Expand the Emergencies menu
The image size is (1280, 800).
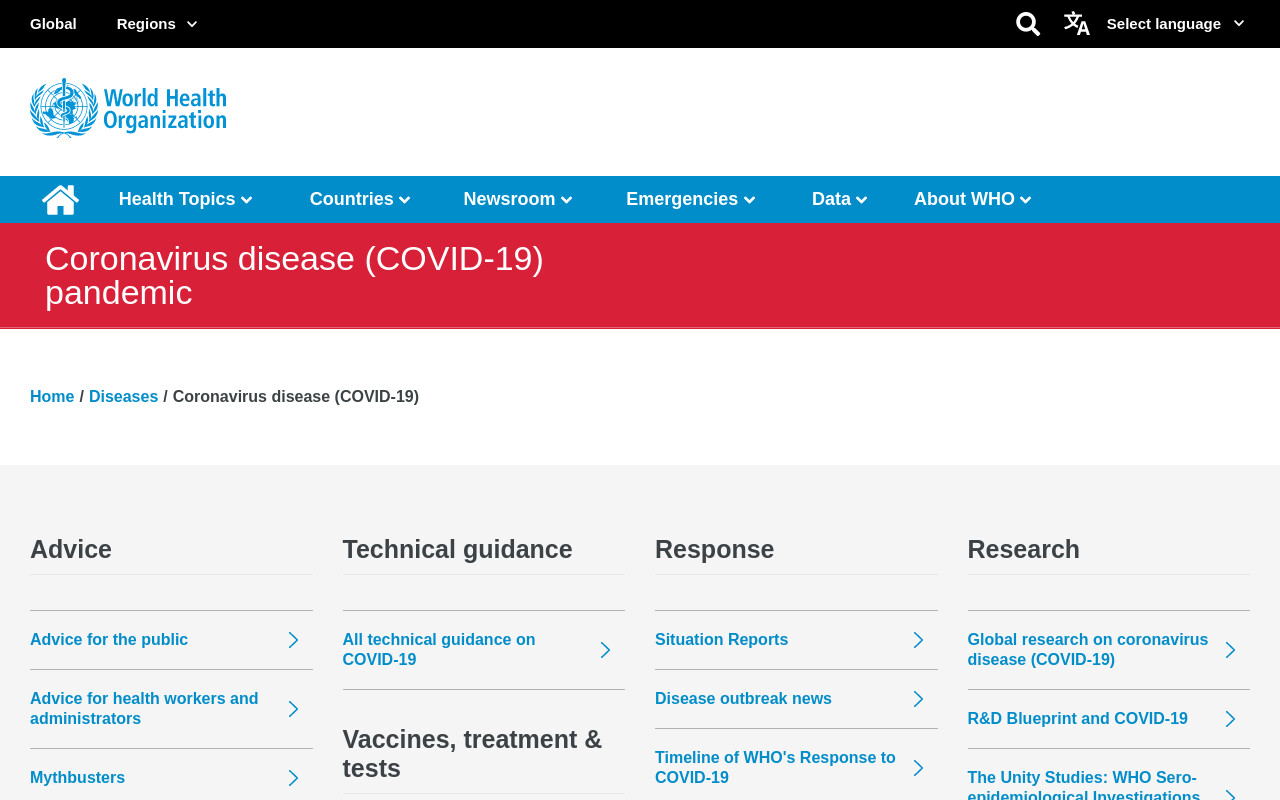[x=691, y=199]
